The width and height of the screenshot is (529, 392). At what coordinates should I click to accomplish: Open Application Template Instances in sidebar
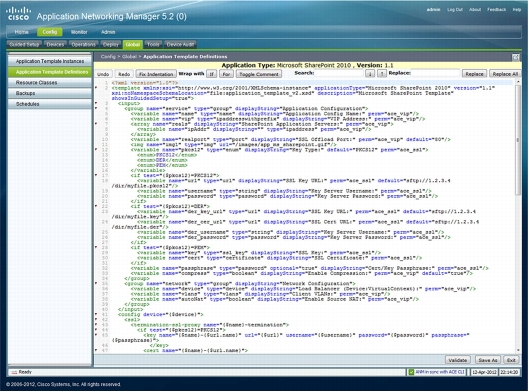coord(50,61)
